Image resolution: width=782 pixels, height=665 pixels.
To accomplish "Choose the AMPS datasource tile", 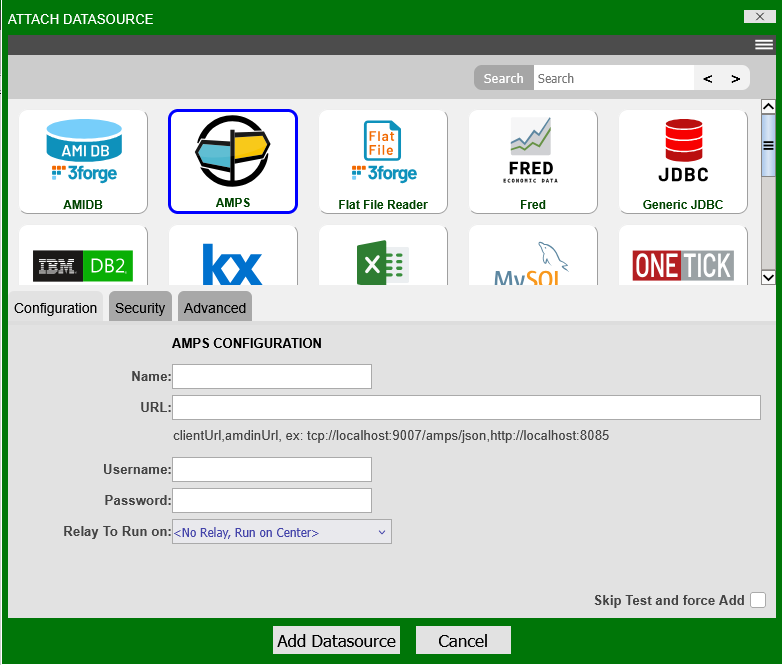I will [x=233, y=161].
